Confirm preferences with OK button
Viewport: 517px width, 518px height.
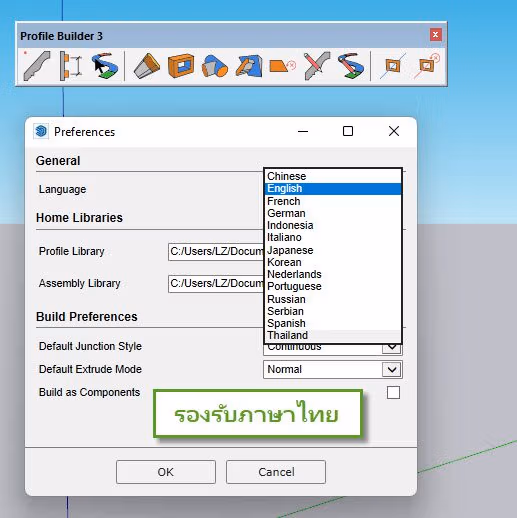(166, 472)
